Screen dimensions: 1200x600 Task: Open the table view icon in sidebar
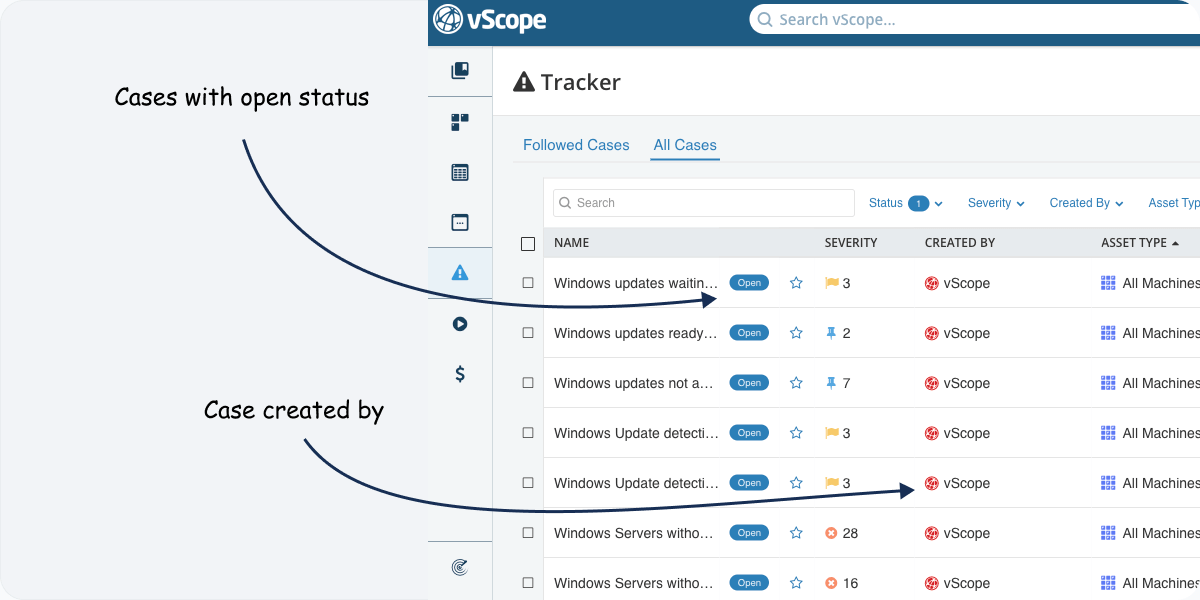pos(460,172)
